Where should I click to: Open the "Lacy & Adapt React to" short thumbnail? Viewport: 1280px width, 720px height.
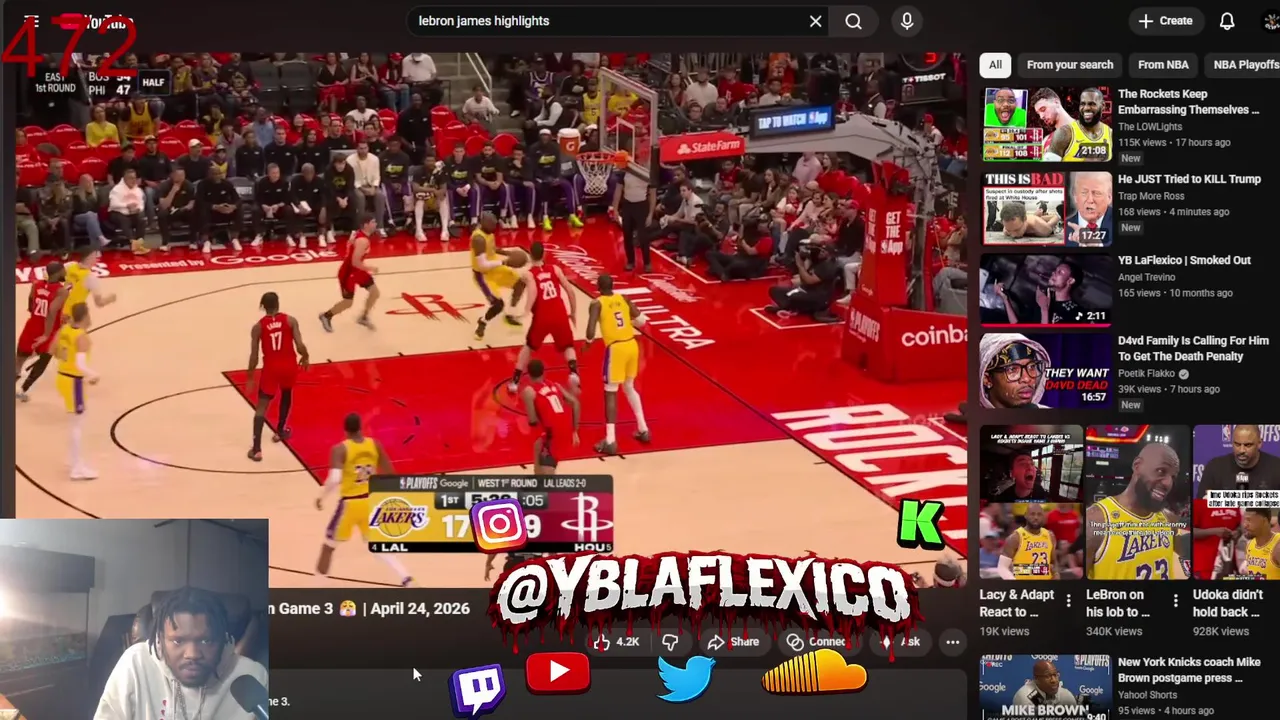pyautogui.click(x=1031, y=503)
